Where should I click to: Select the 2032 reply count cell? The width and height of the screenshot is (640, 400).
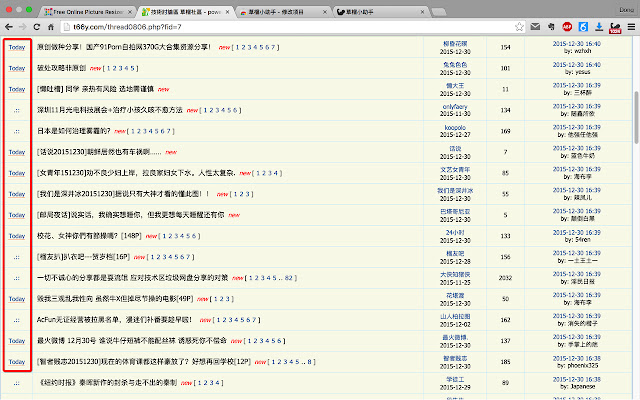[x=505, y=278]
